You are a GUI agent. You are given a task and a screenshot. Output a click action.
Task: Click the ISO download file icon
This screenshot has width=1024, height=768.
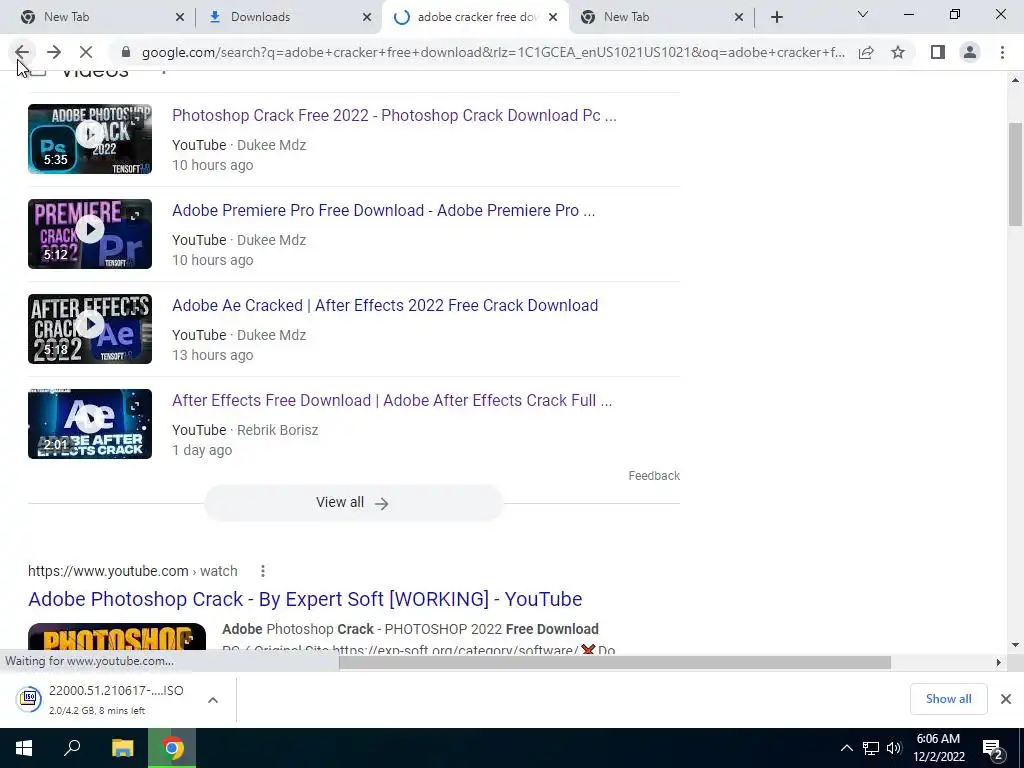pyautogui.click(x=29, y=699)
